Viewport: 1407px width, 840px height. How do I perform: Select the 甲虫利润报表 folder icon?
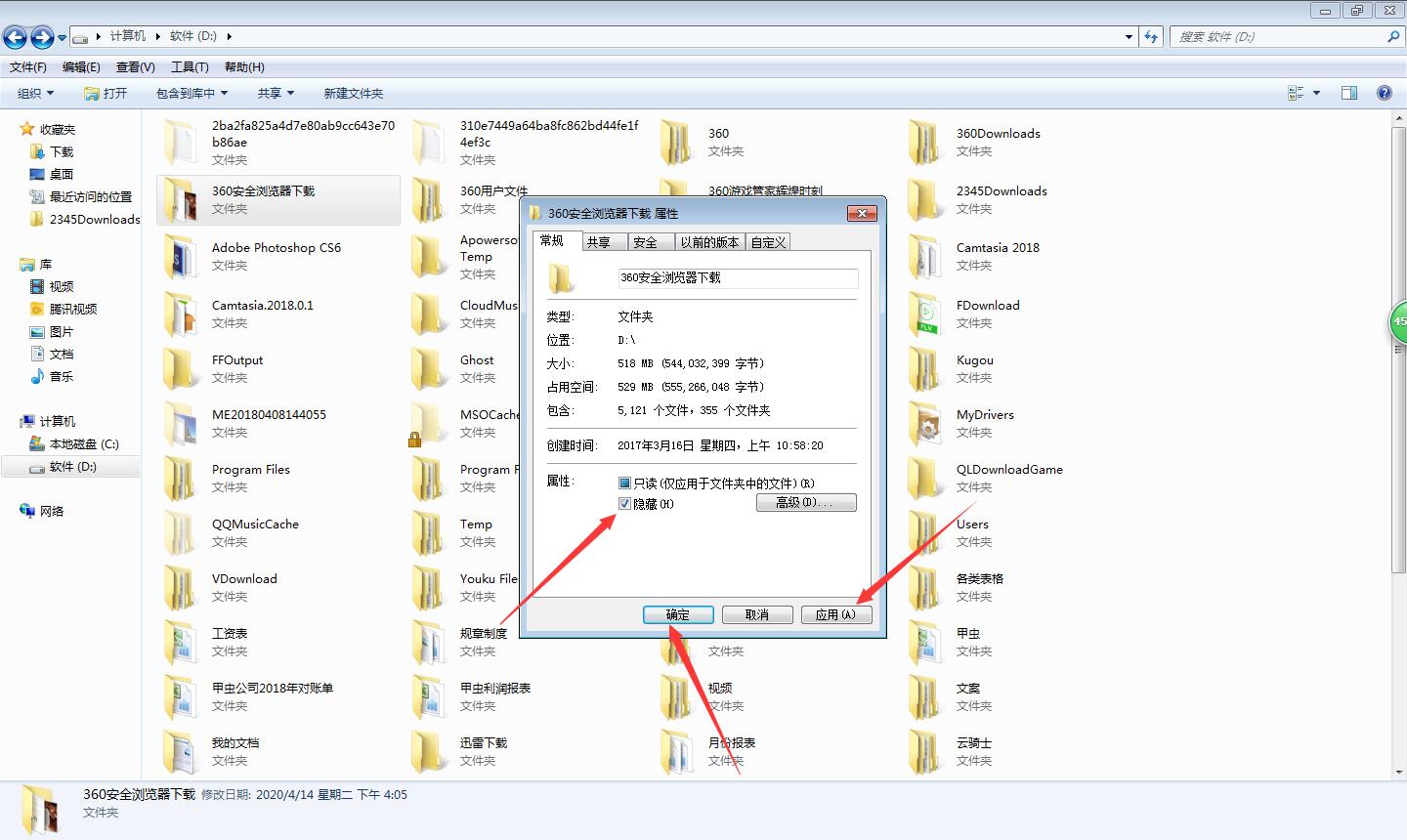(x=428, y=696)
